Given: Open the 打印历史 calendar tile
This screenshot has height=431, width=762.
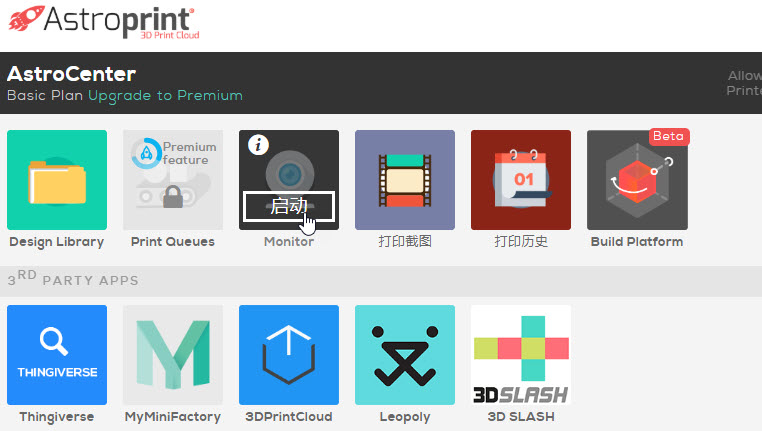Looking at the screenshot, I should [521, 180].
